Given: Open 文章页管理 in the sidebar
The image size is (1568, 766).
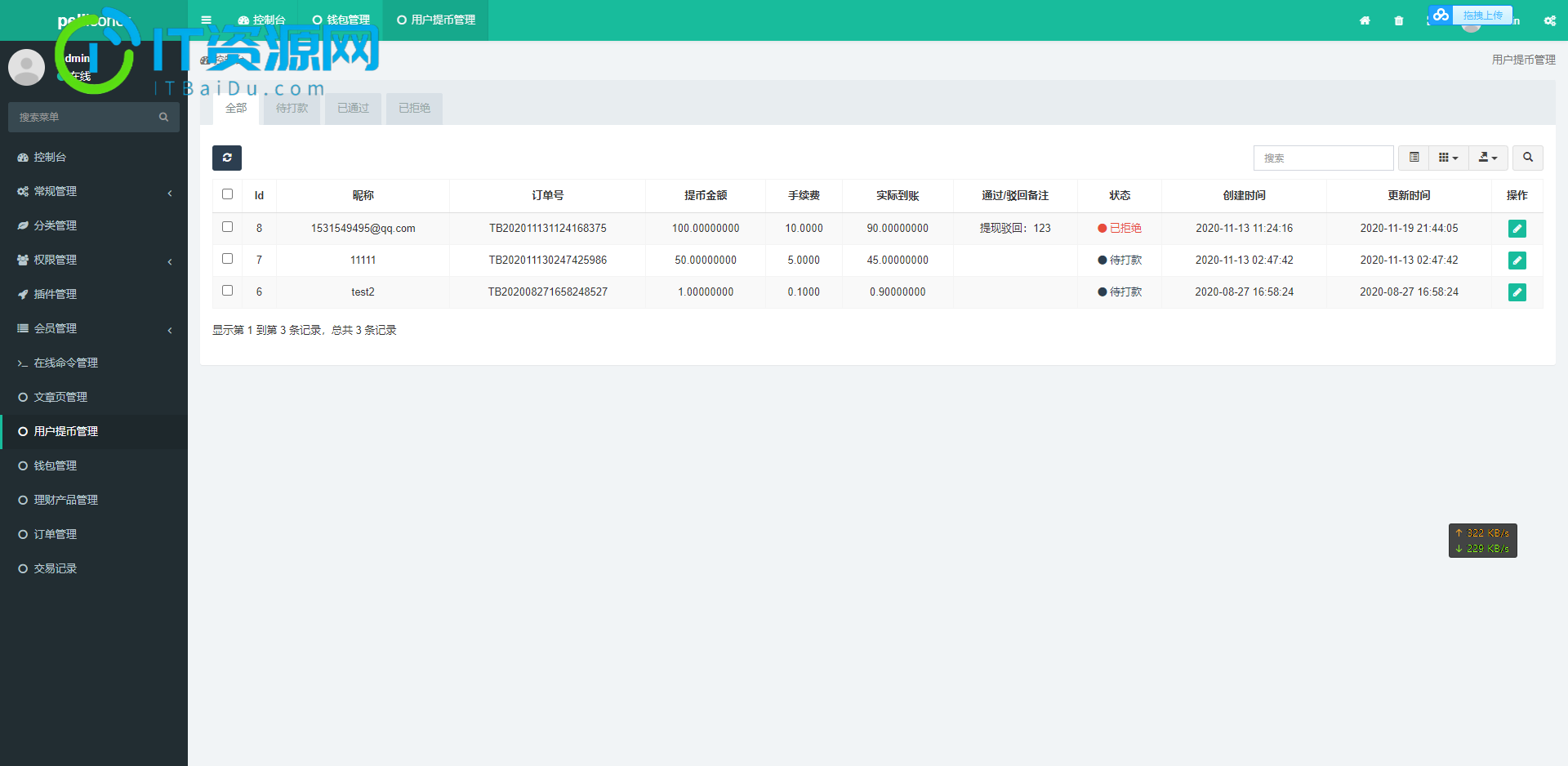Looking at the screenshot, I should tap(94, 397).
